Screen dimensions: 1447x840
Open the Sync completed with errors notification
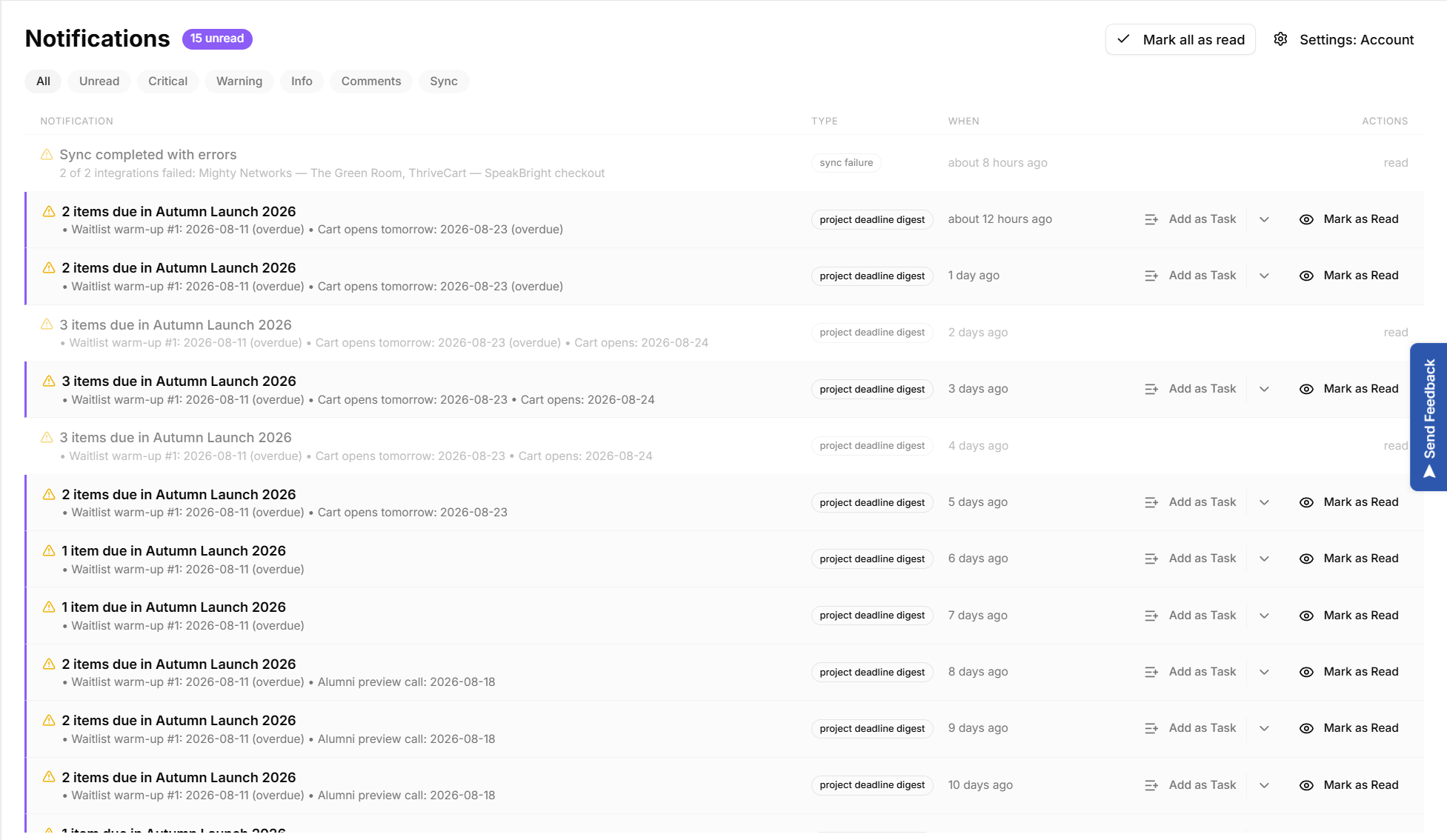tap(724, 163)
